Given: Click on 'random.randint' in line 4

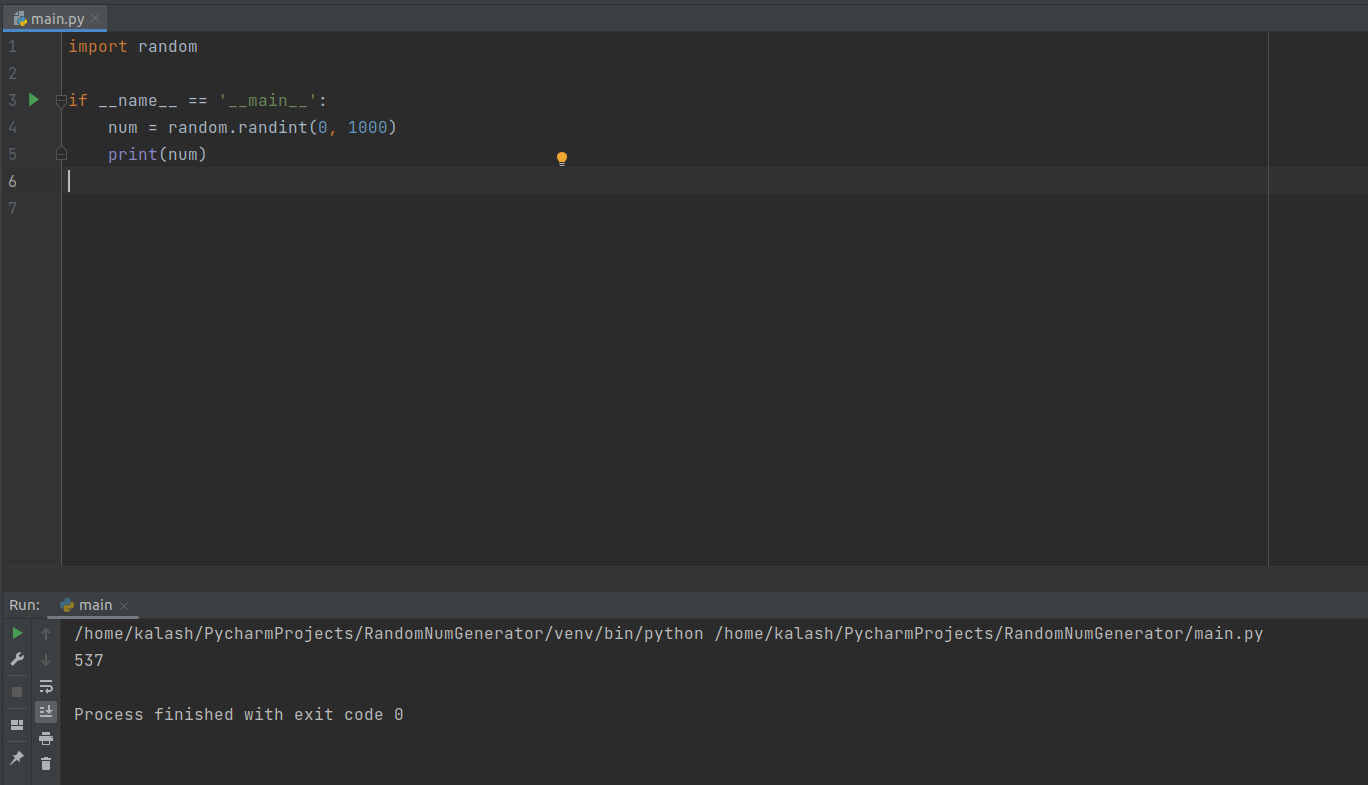Looking at the screenshot, I should 237,127.
